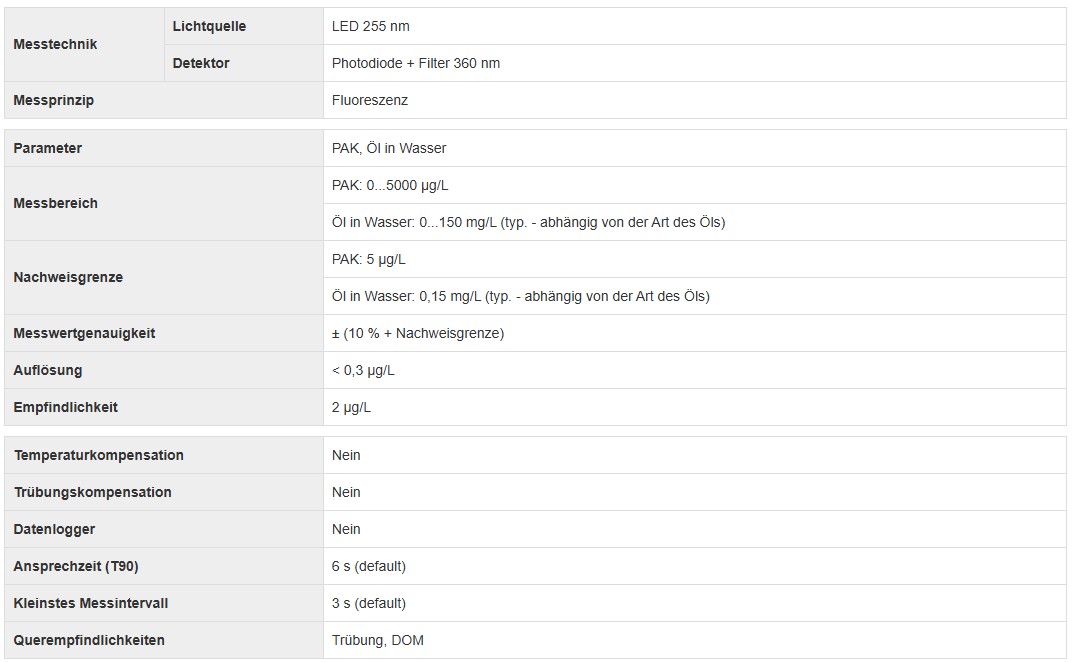Viewport: 1072px width, 662px height.
Task: Select the Detektor label cell
Action: pyautogui.click(x=243, y=63)
